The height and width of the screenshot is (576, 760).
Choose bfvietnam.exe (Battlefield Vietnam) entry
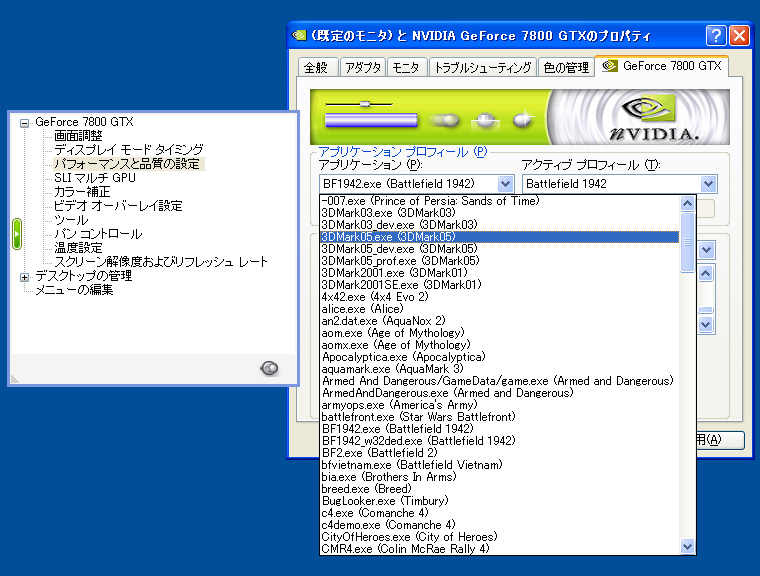pos(500,465)
